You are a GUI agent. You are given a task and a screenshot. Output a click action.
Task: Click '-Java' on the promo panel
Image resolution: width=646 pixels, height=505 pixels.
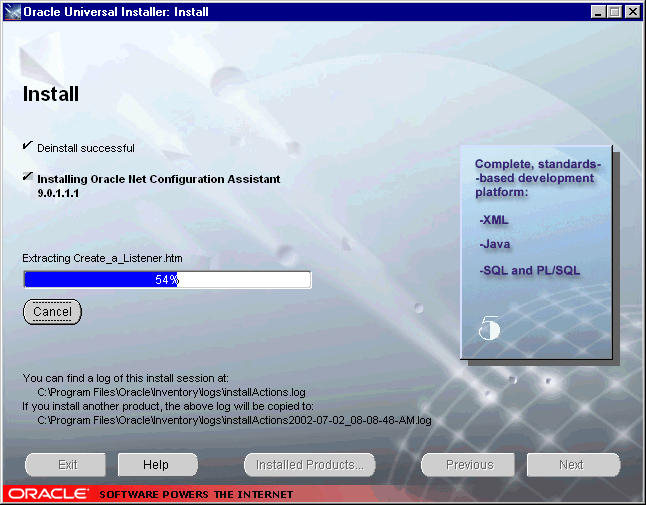pos(494,244)
